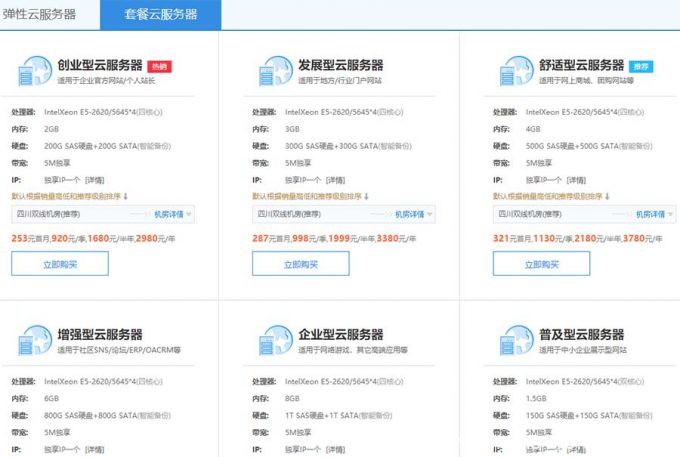Open the IP [详情] link for 创业型
The height and width of the screenshot is (457, 680).
95,179
